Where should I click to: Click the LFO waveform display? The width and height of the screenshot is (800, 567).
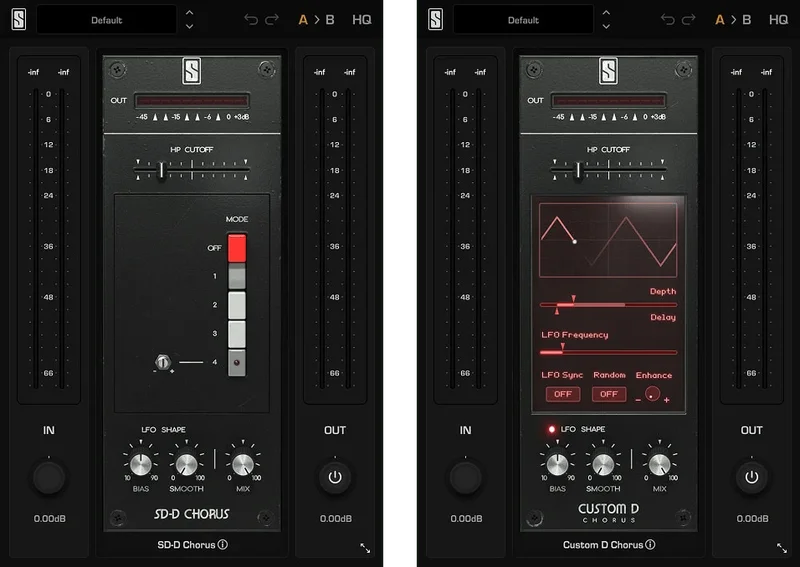click(x=608, y=240)
